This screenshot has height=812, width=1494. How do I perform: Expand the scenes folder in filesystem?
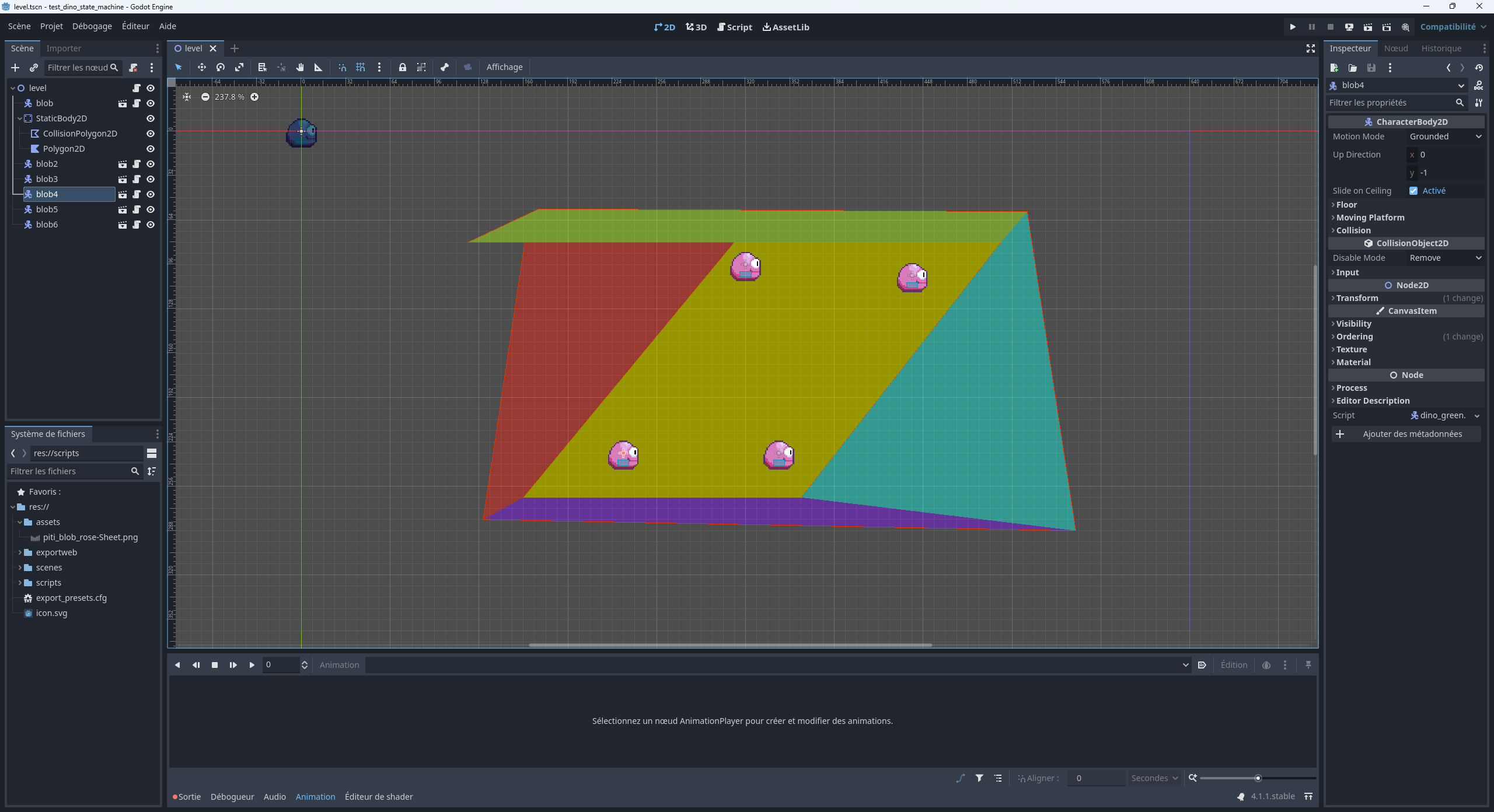tap(20, 568)
